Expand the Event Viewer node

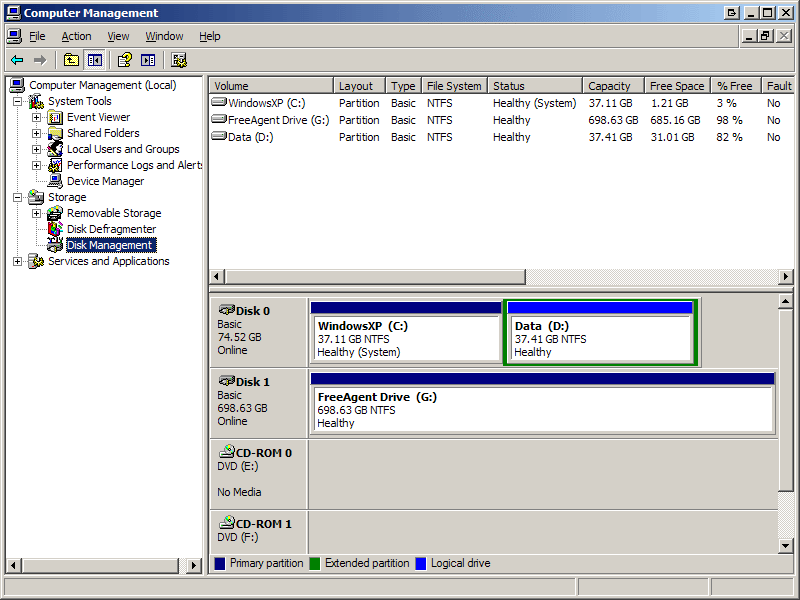click(x=37, y=117)
